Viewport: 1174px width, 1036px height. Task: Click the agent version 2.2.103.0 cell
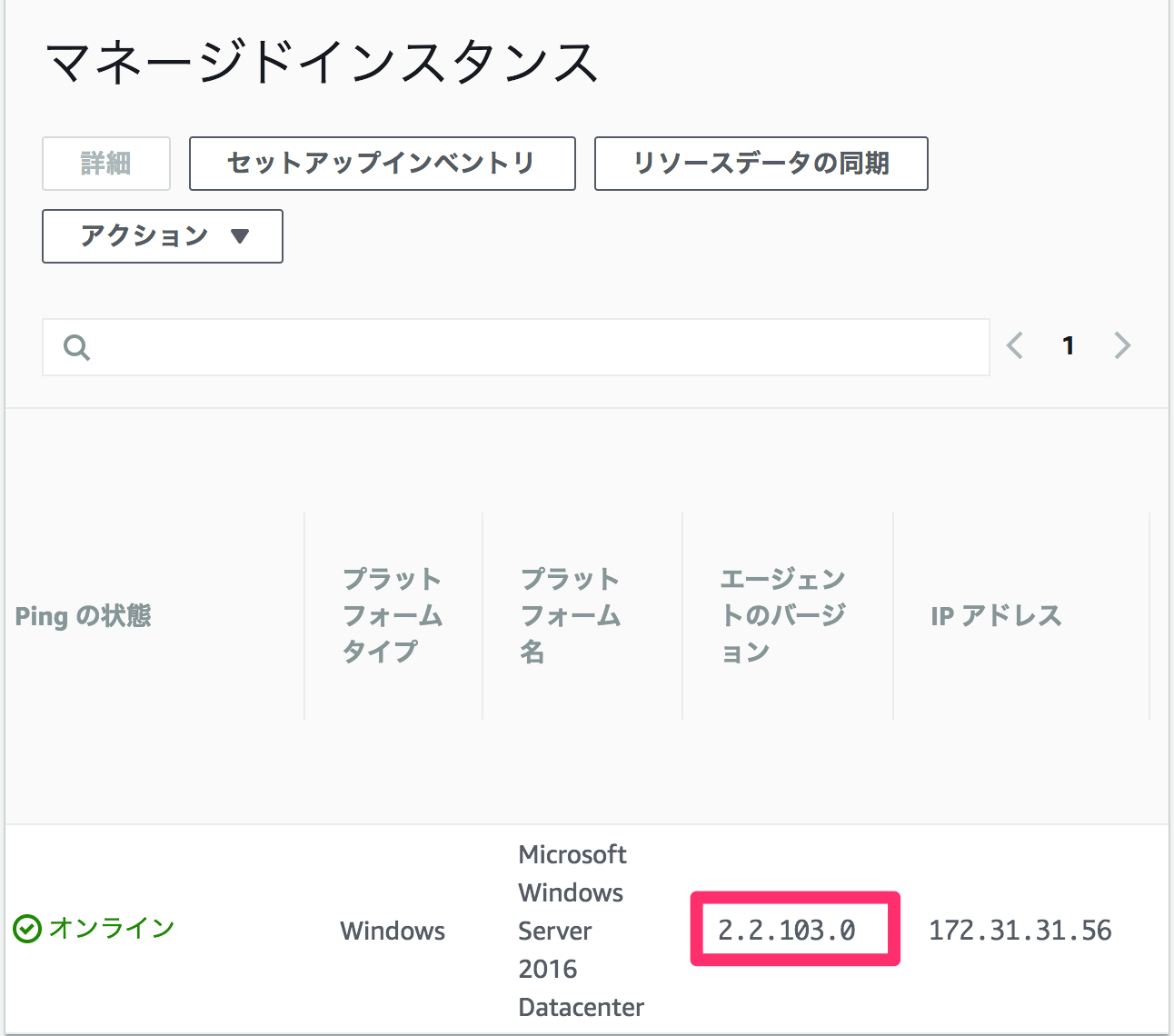[794, 929]
